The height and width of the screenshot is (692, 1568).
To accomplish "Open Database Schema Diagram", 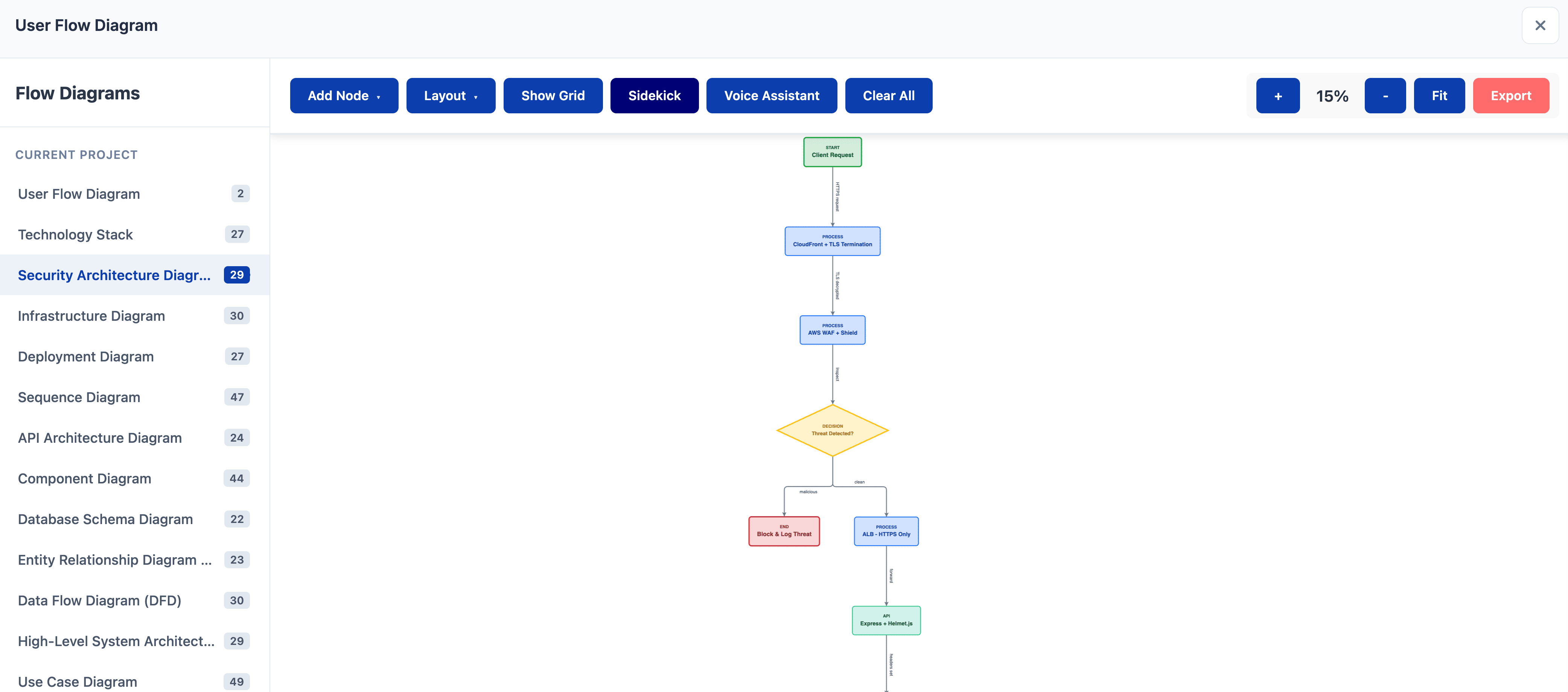I will tap(134, 519).
